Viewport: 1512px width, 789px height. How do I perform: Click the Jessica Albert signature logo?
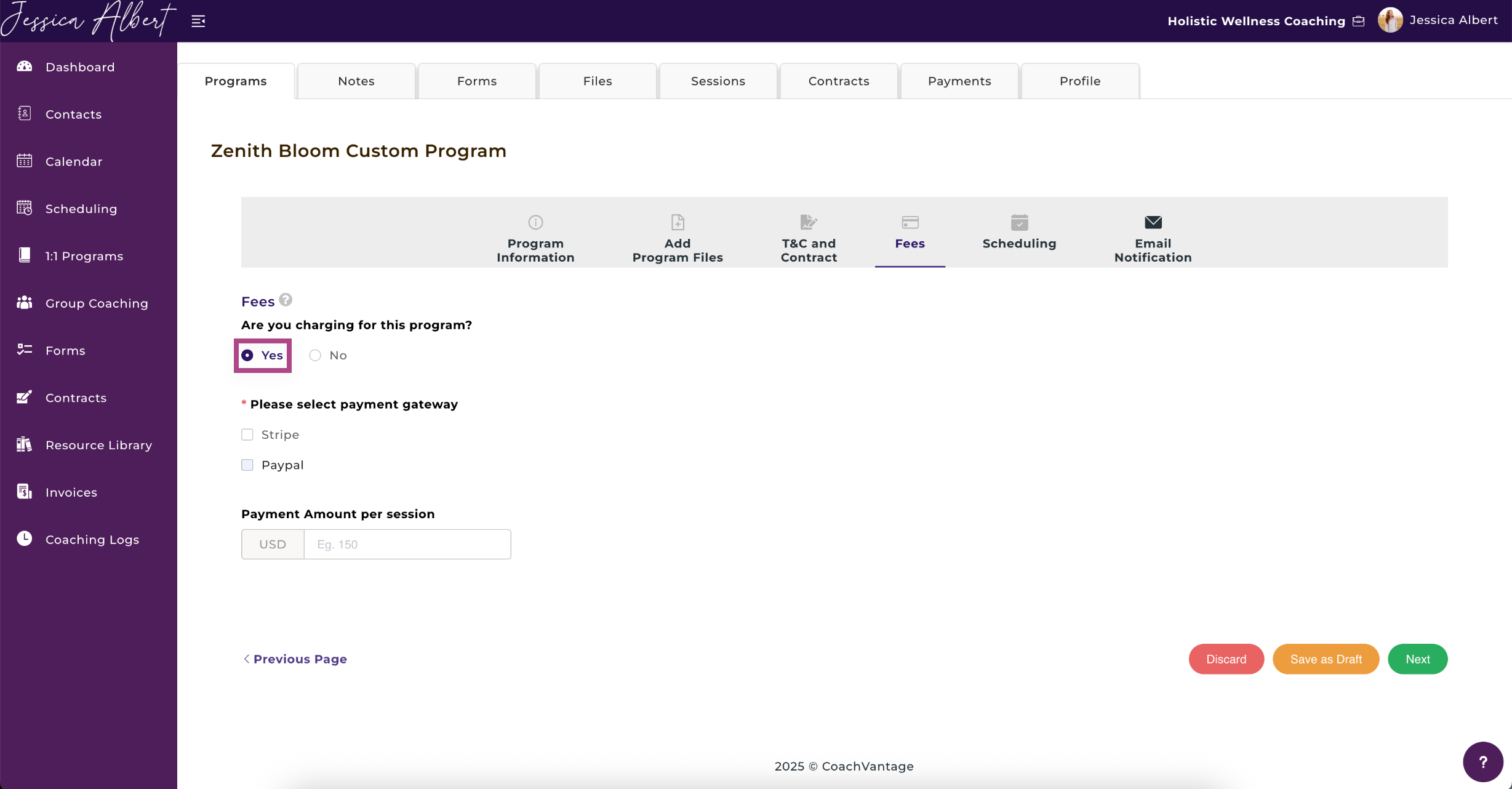88,21
